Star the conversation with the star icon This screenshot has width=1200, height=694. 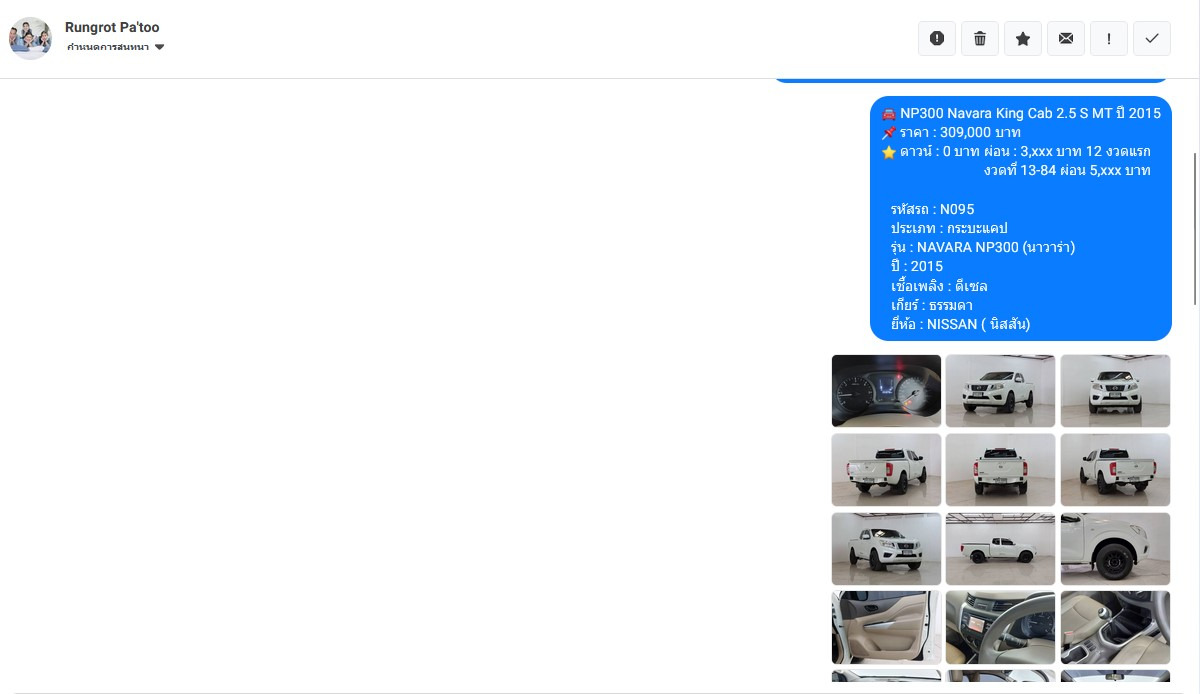(x=1023, y=38)
